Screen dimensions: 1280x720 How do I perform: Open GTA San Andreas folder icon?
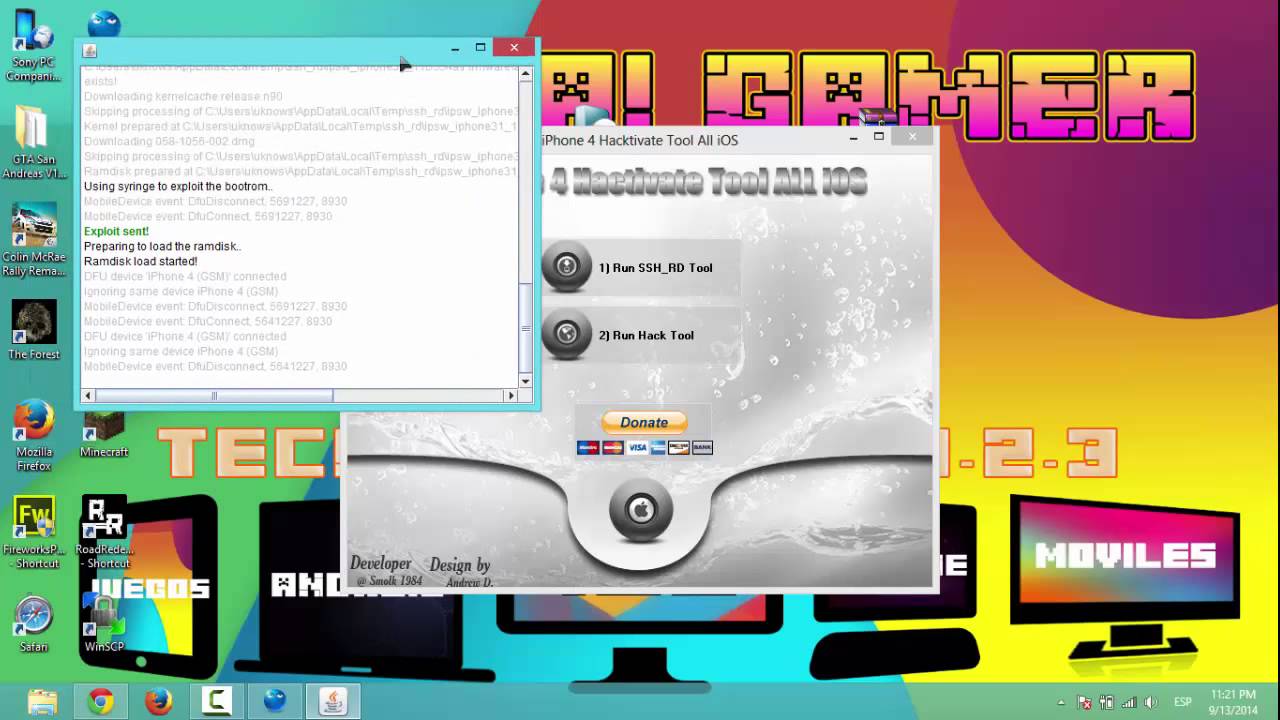(33, 142)
